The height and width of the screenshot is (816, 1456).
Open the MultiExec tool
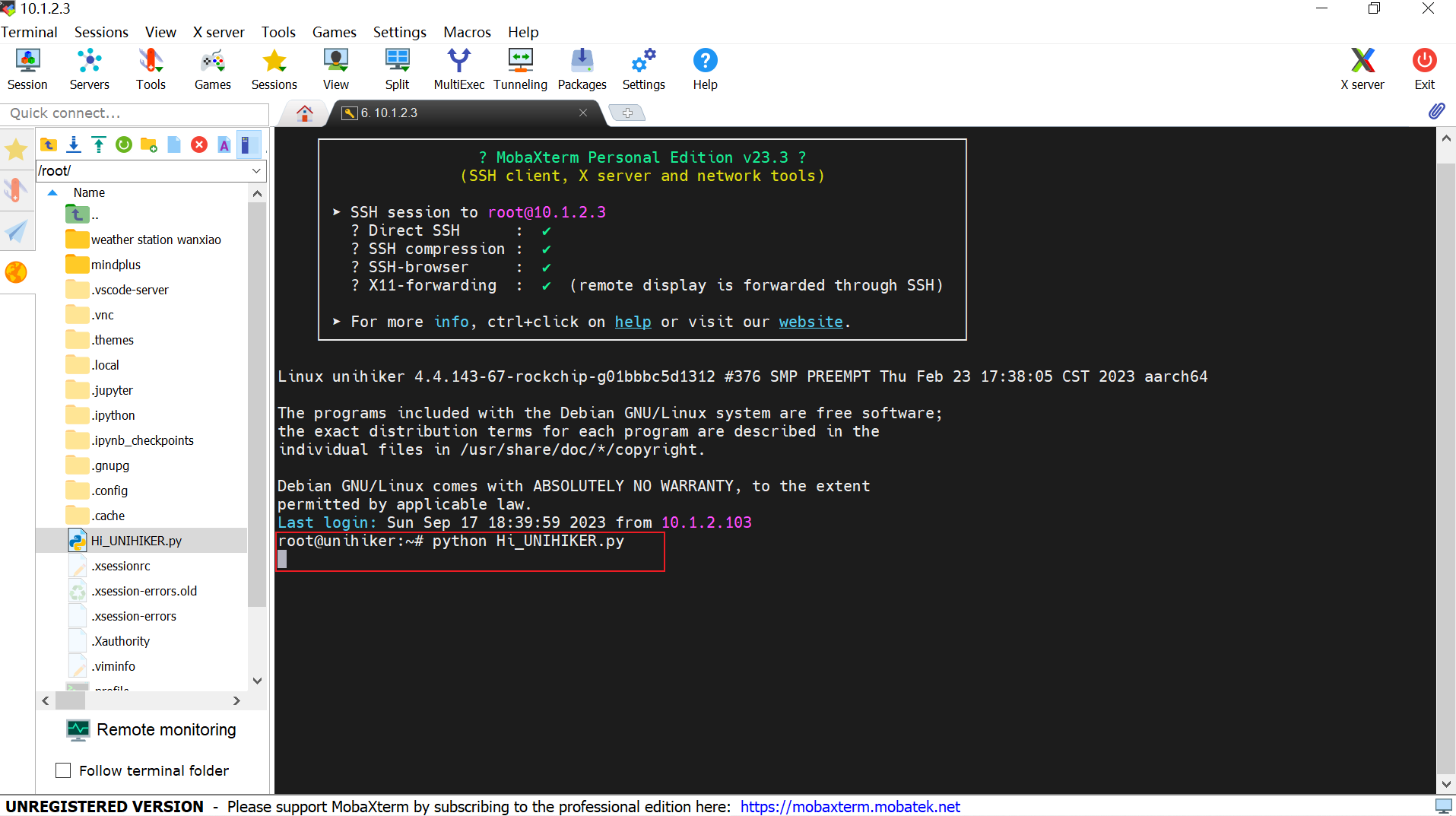[458, 68]
